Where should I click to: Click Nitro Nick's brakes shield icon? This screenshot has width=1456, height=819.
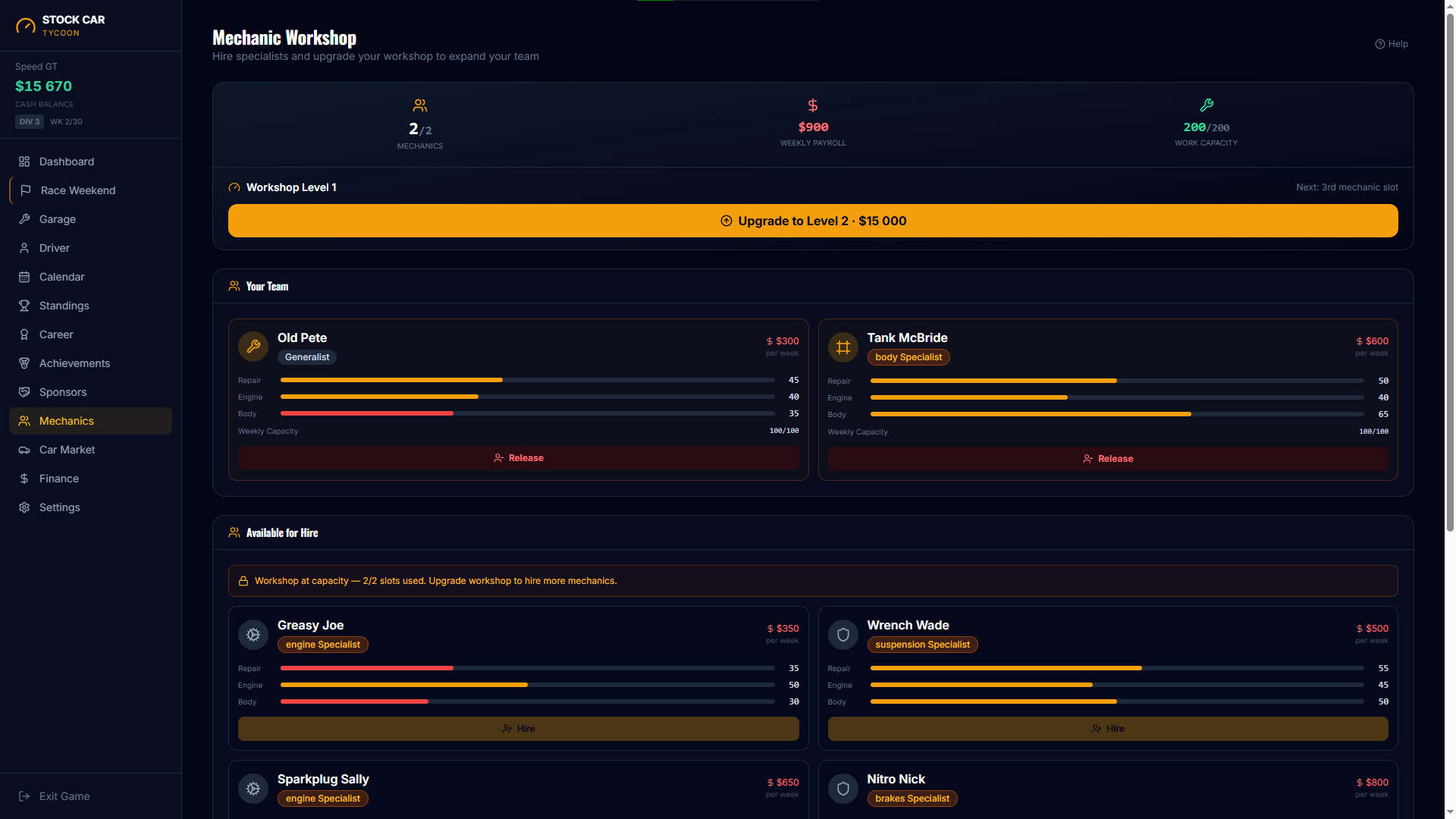coord(843,789)
